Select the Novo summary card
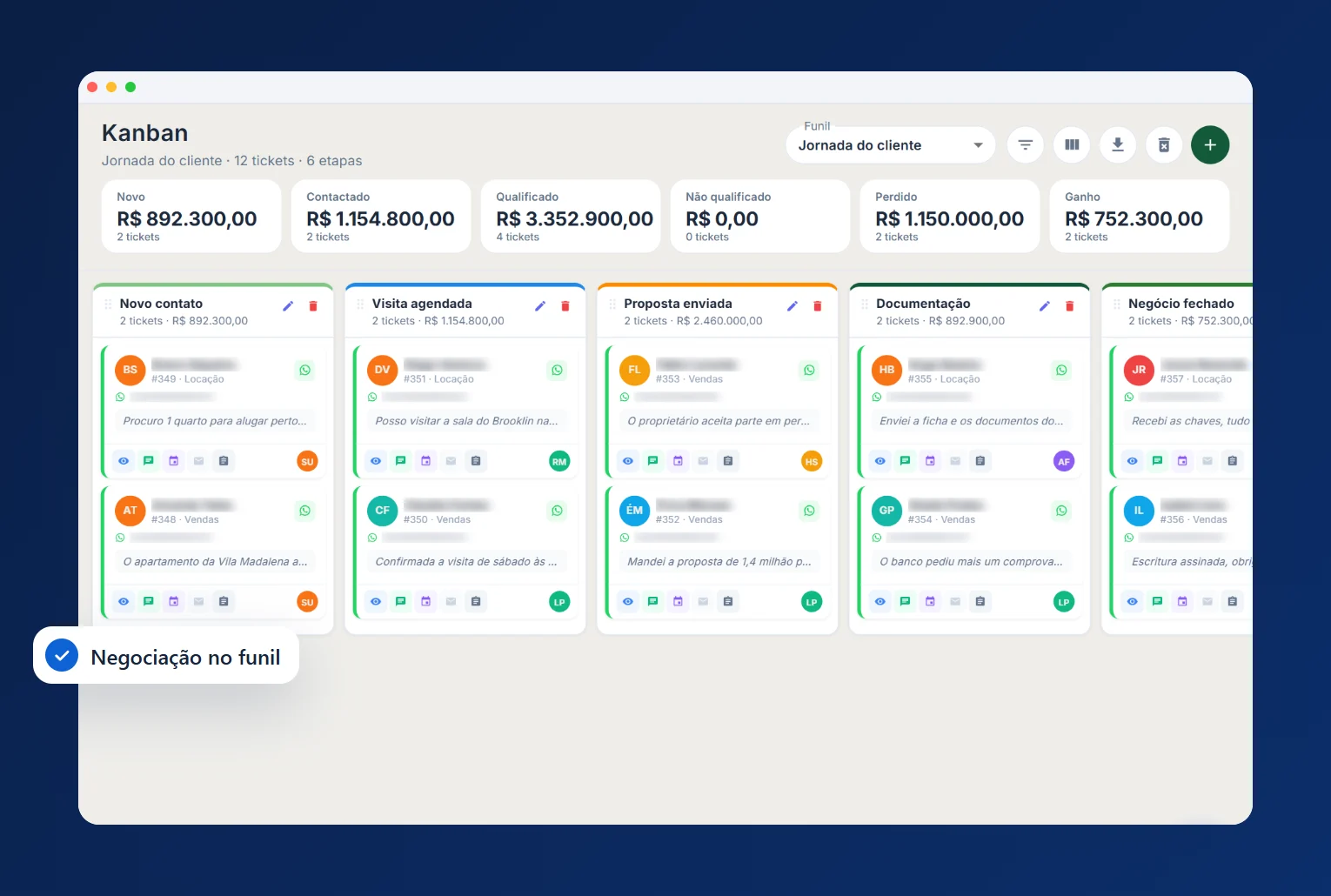 191,217
